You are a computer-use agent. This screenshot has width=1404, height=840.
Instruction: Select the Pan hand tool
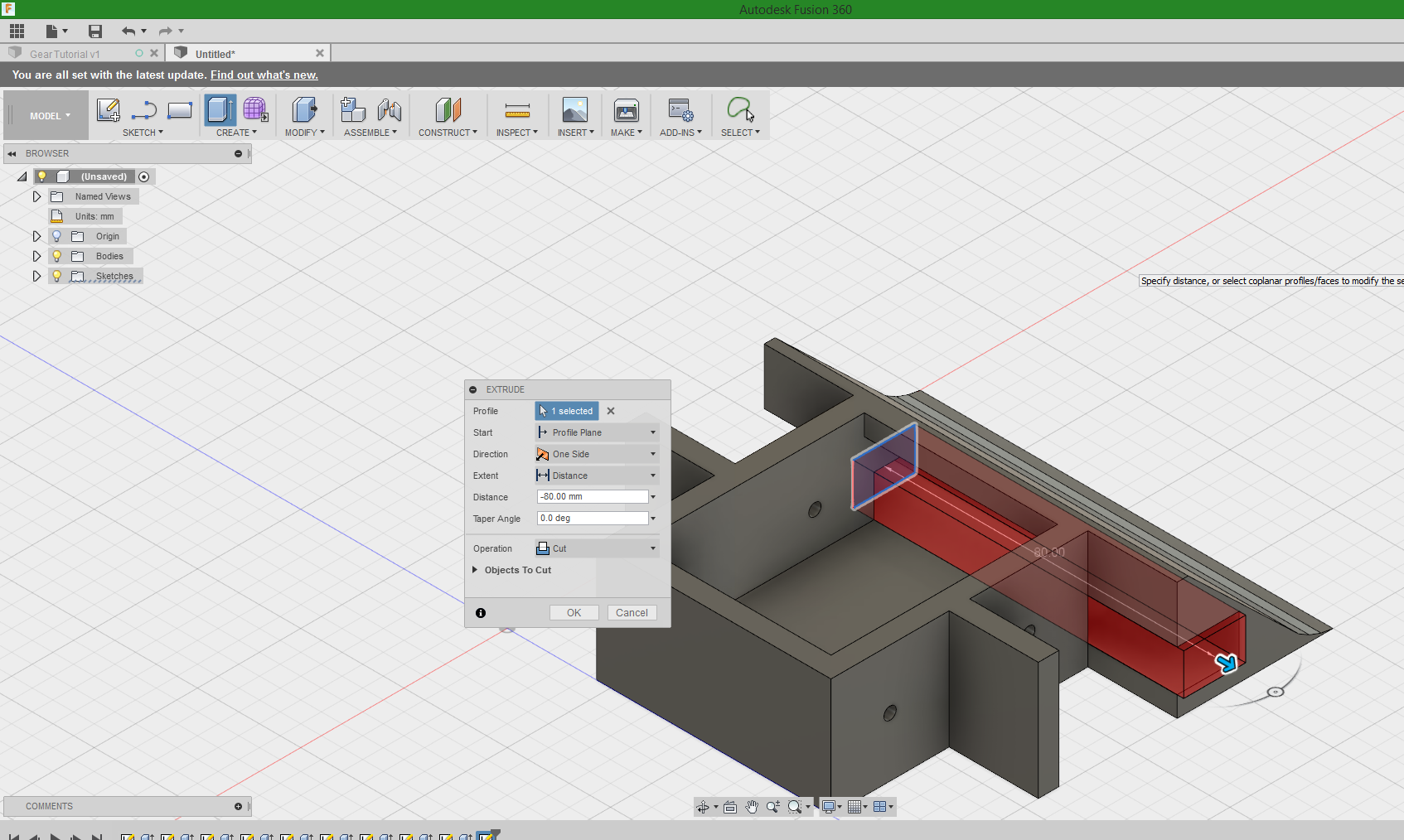[752, 807]
